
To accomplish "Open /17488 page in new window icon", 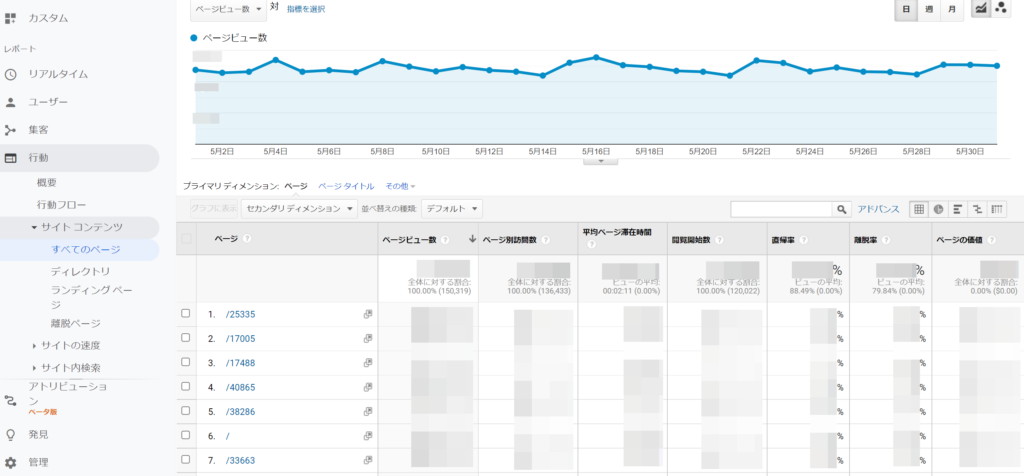I will (x=368, y=363).
